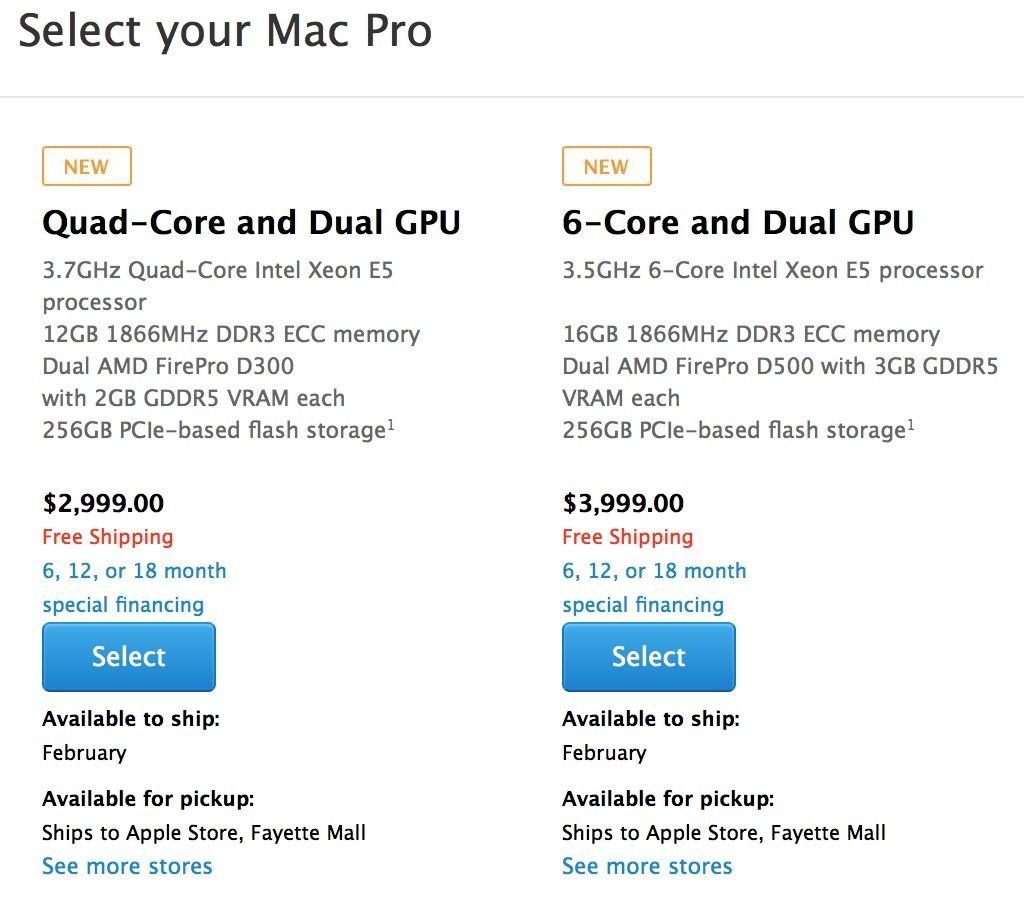Click See more stores for the Quad-Core model
The height and width of the screenshot is (906, 1024).
click(x=127, y=866)
